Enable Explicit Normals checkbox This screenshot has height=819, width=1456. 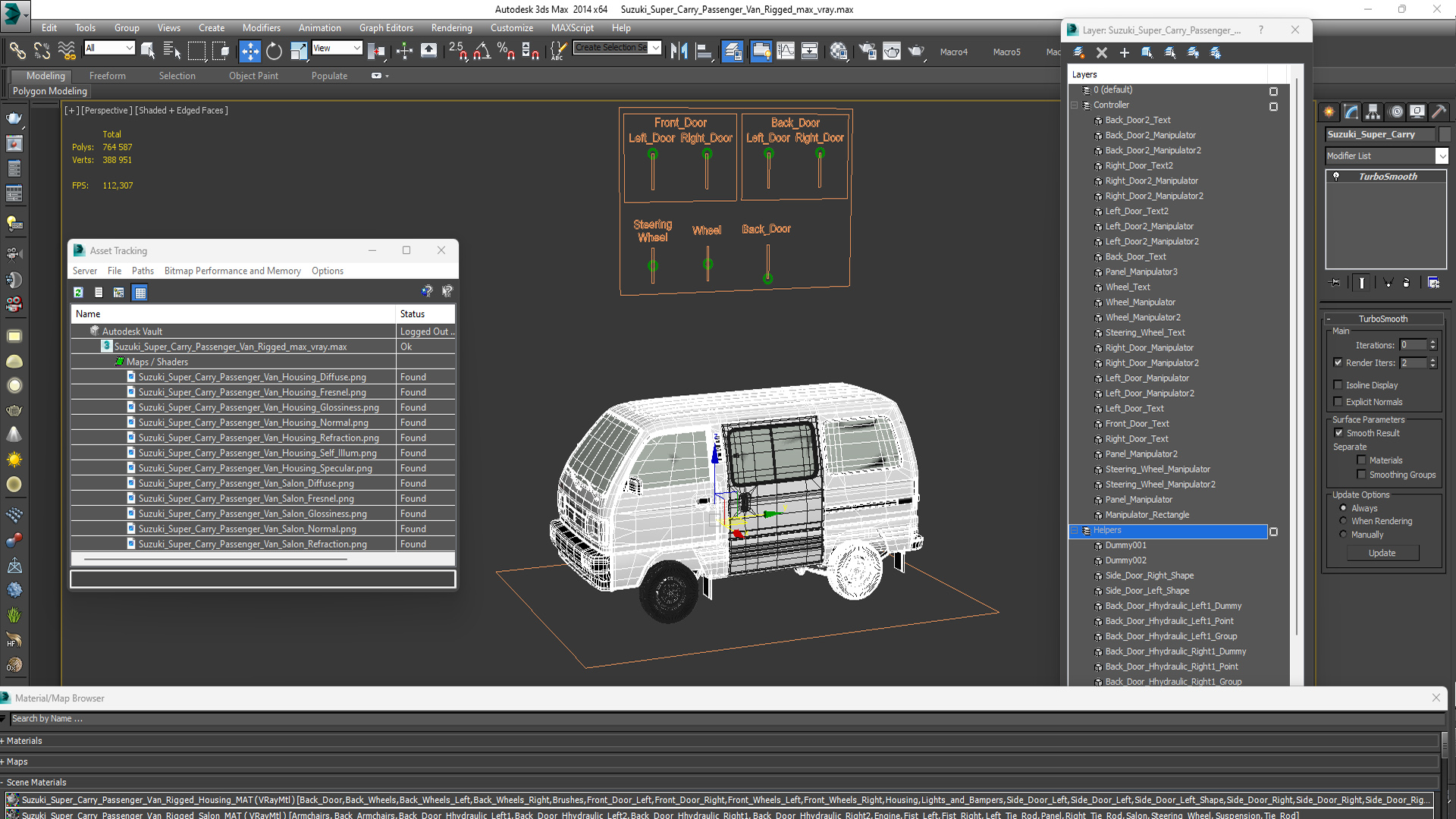tap(1338, 402)
